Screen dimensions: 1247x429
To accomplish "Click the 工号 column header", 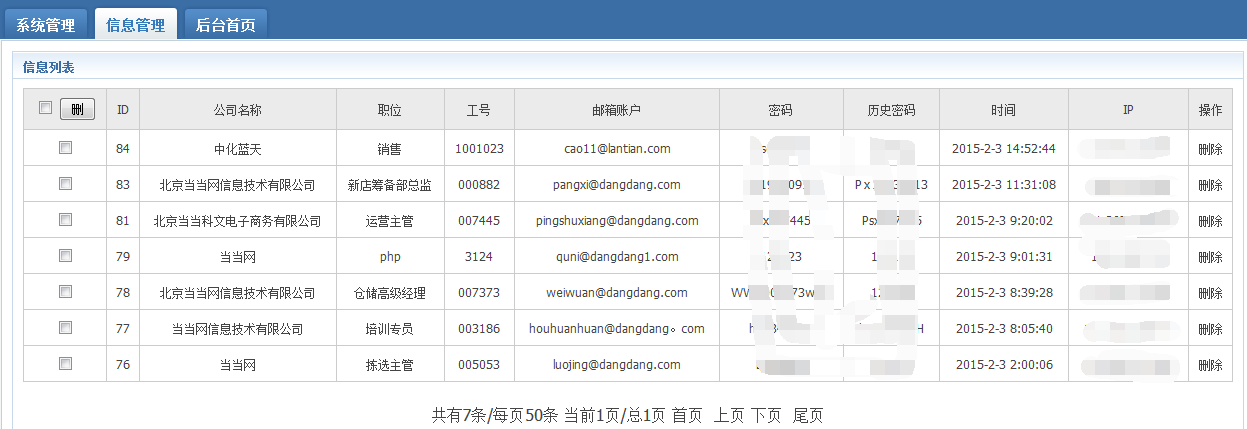I will click(x=479, y=110).
